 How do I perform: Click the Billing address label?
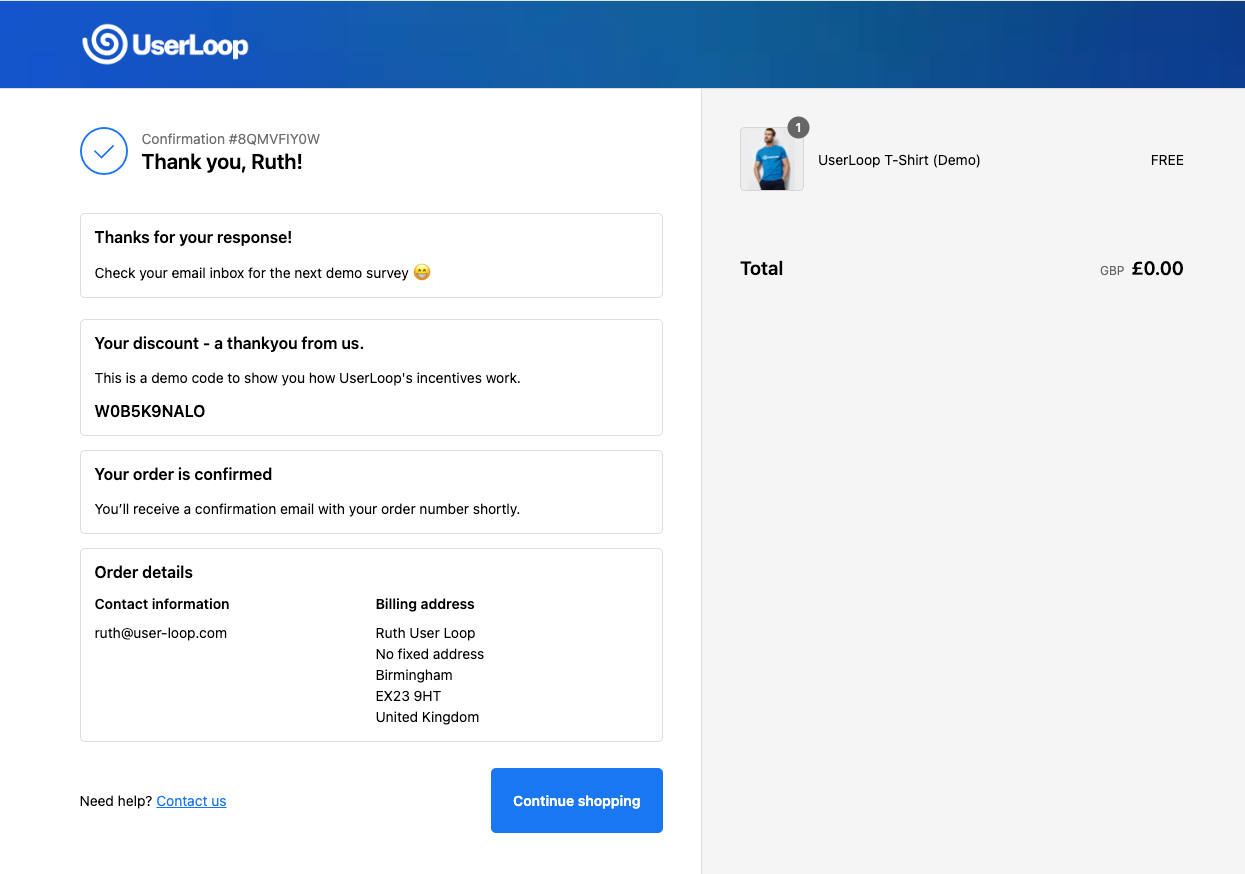coord(425,604)
